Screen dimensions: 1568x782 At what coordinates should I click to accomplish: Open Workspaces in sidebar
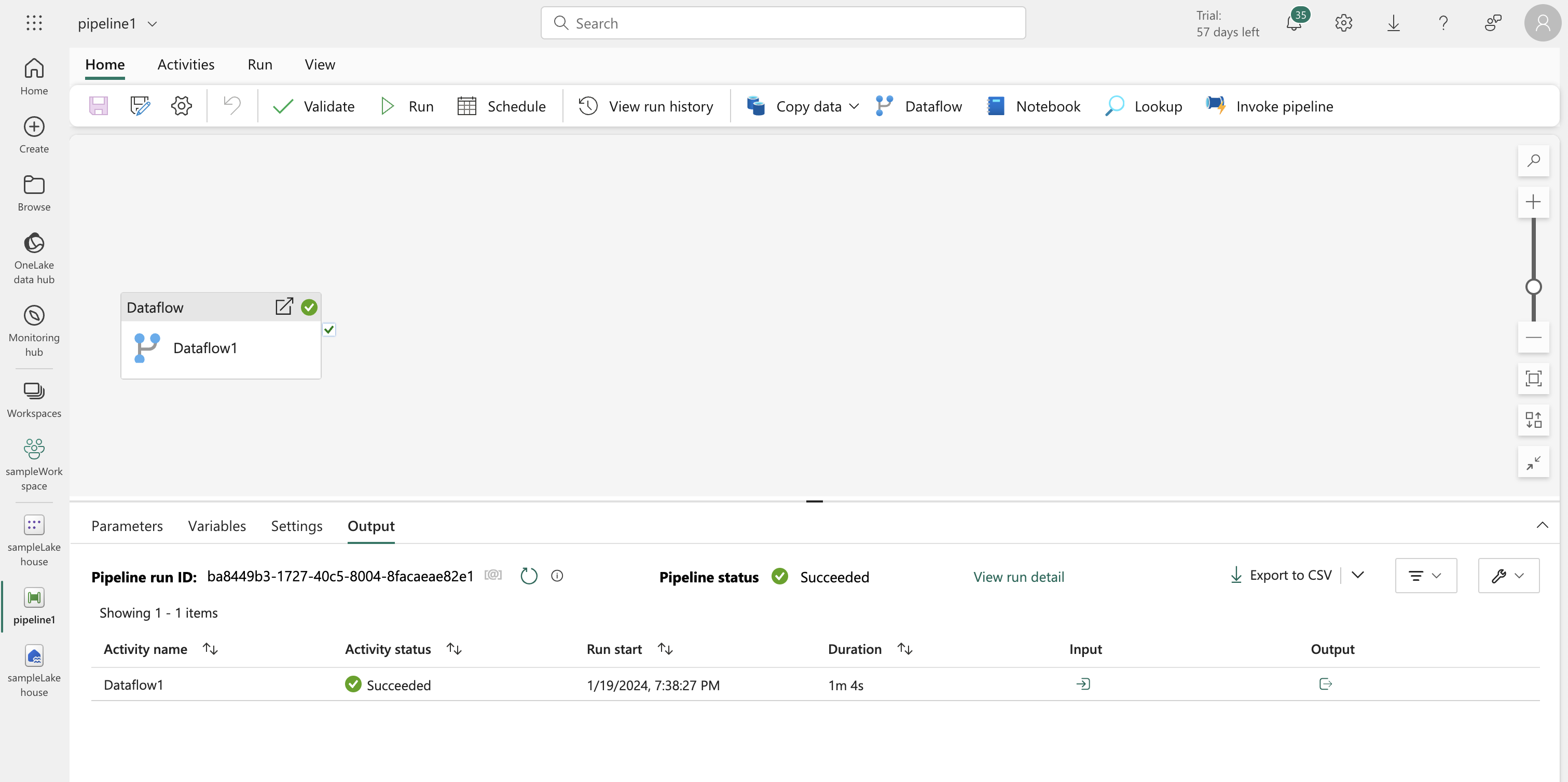34,400
